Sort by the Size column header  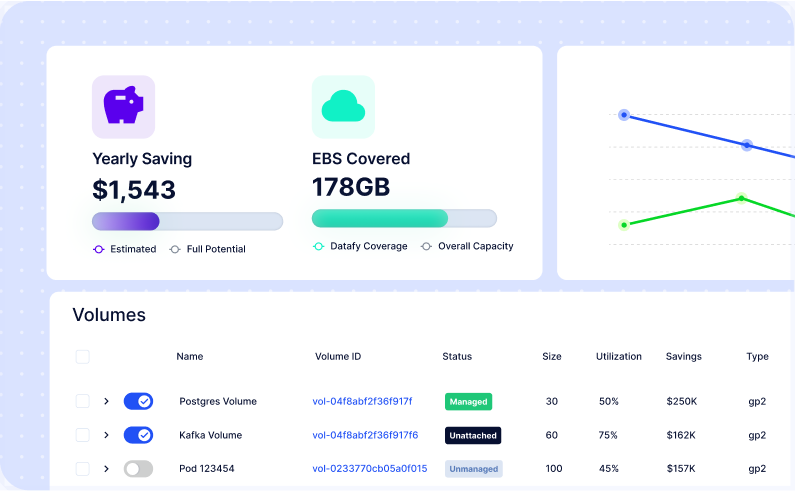click(552, 357)
